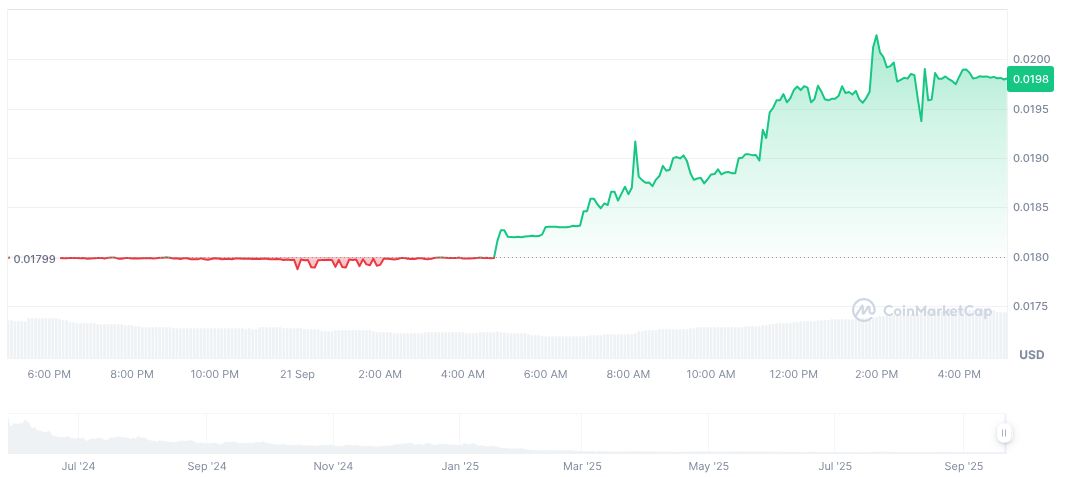
Task: Click the CoinMarketCap watermark logo icon
Action: click(863, 310)
